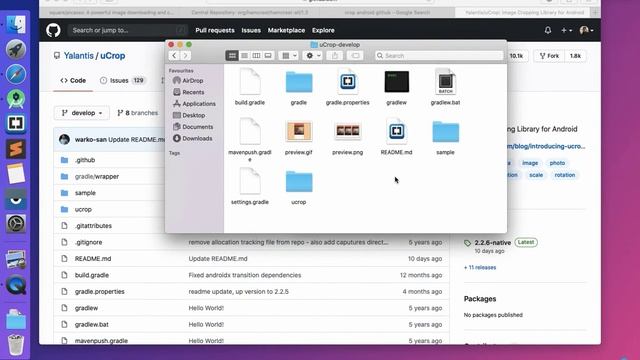Open Trash in the dock

click(x=16, y=344)
